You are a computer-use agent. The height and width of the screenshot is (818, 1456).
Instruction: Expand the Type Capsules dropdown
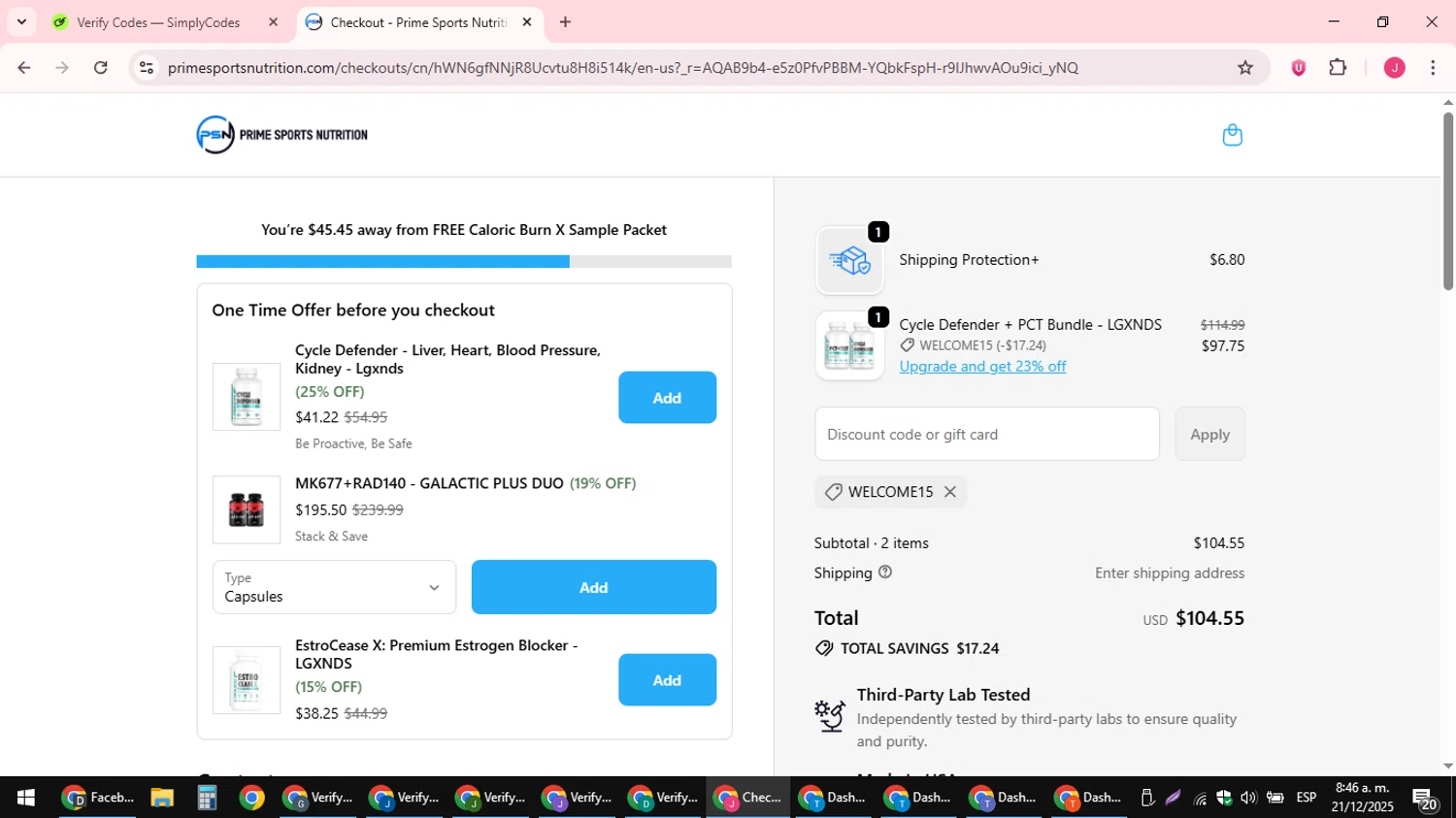click(334, 587)
